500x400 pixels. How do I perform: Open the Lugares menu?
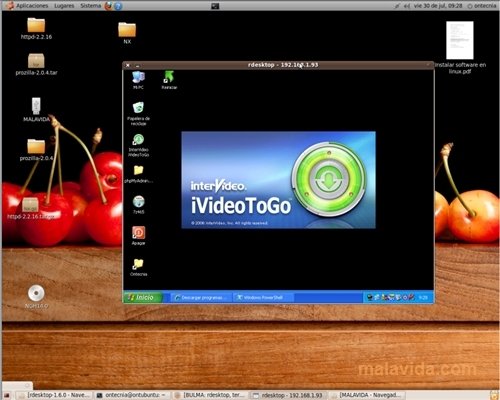click(64, 6)
